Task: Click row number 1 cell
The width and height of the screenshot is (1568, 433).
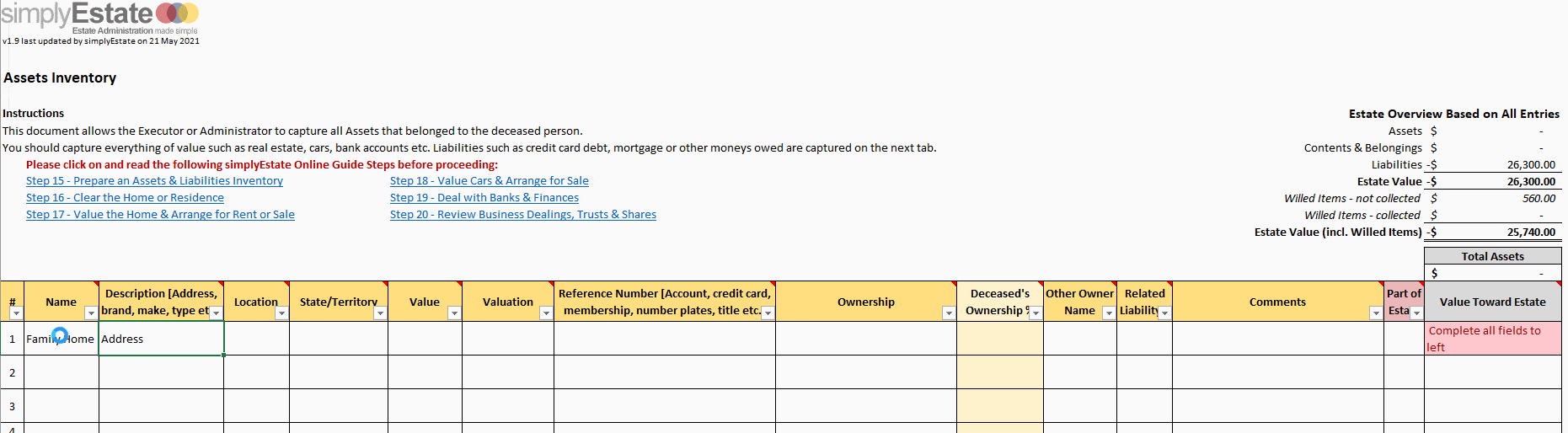Action: click(12, 339)
